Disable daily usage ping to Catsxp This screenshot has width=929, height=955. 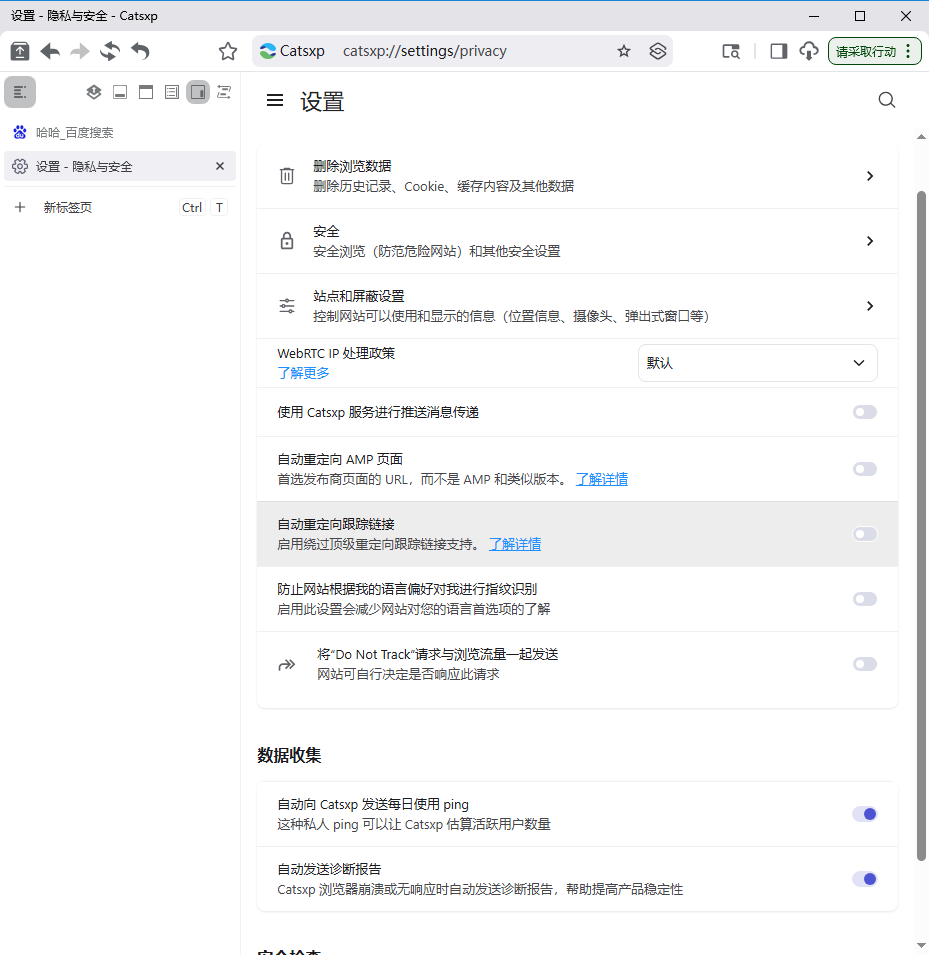point(863,814)
